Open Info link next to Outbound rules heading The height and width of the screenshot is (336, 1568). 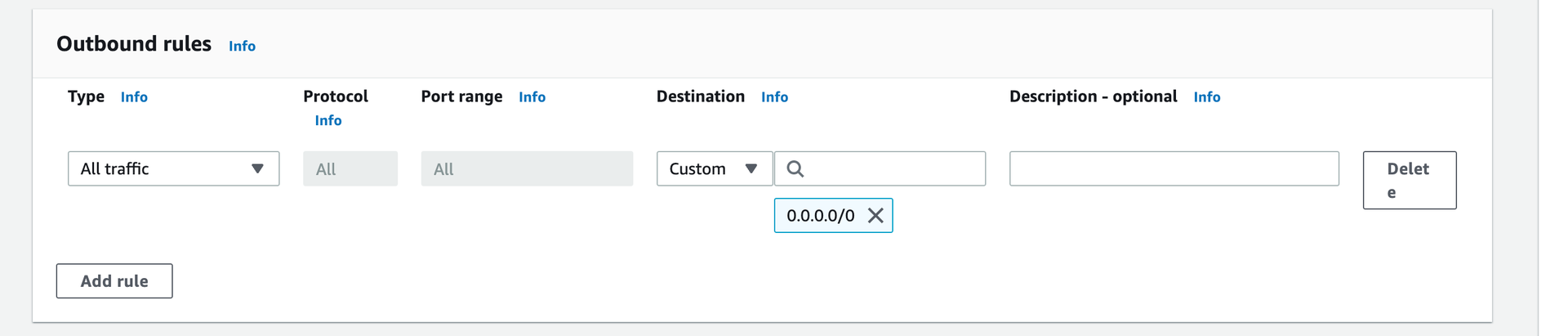pyautogui.click(x=242, y=47)
